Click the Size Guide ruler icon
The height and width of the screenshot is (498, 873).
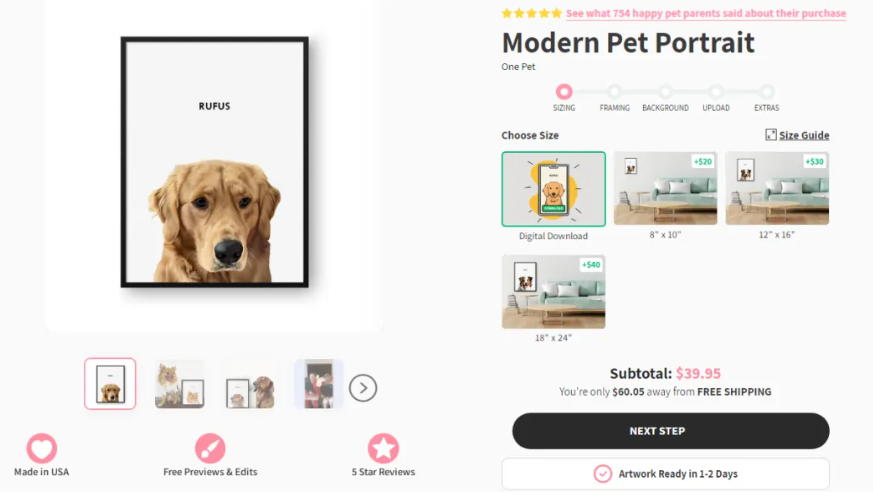pos(771,135)
